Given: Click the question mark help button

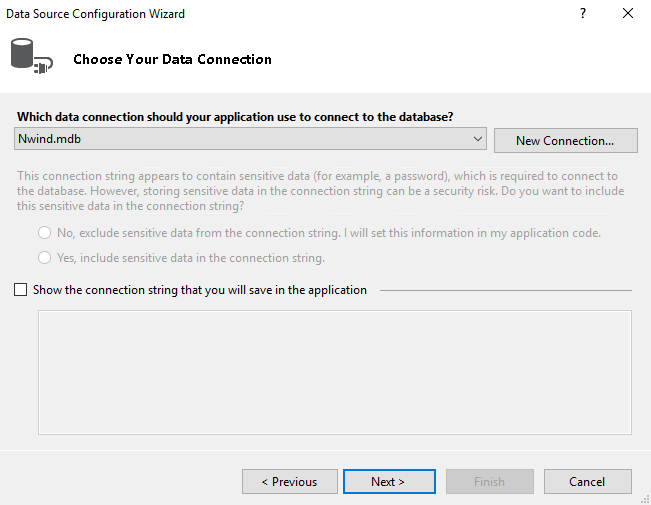Looking at the screenshot, I should pyautogui.click(x=582, y=14).
